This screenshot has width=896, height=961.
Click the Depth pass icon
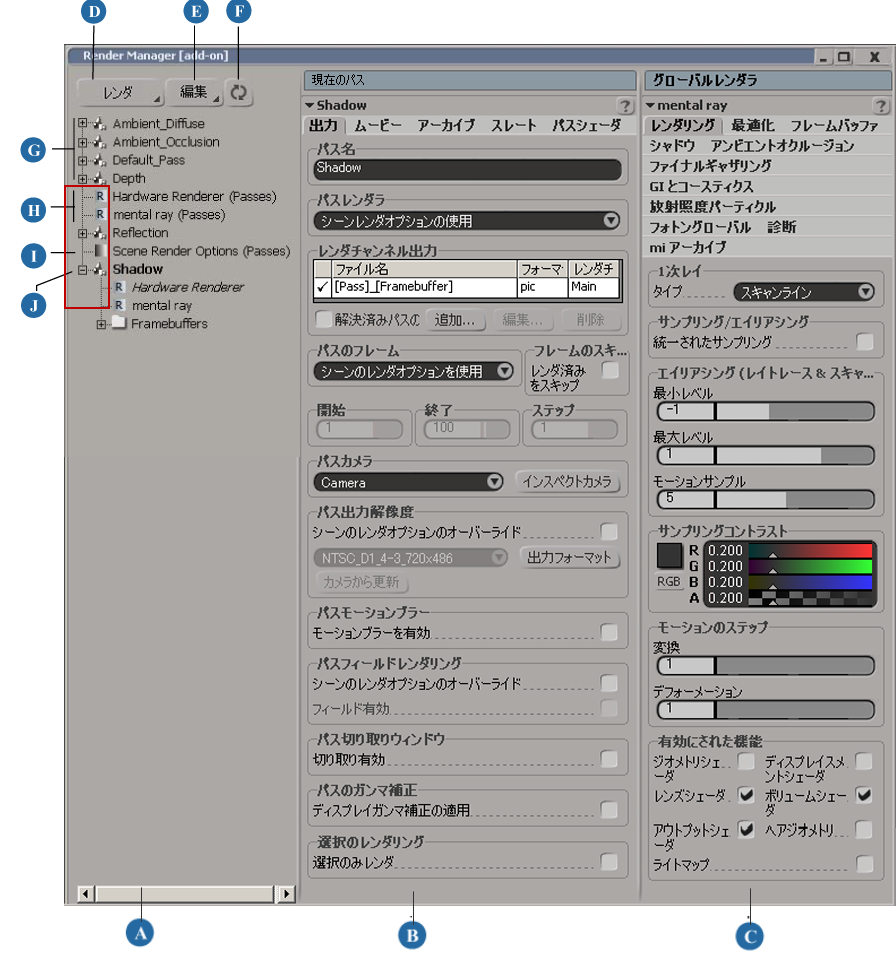tap(100, 178)
